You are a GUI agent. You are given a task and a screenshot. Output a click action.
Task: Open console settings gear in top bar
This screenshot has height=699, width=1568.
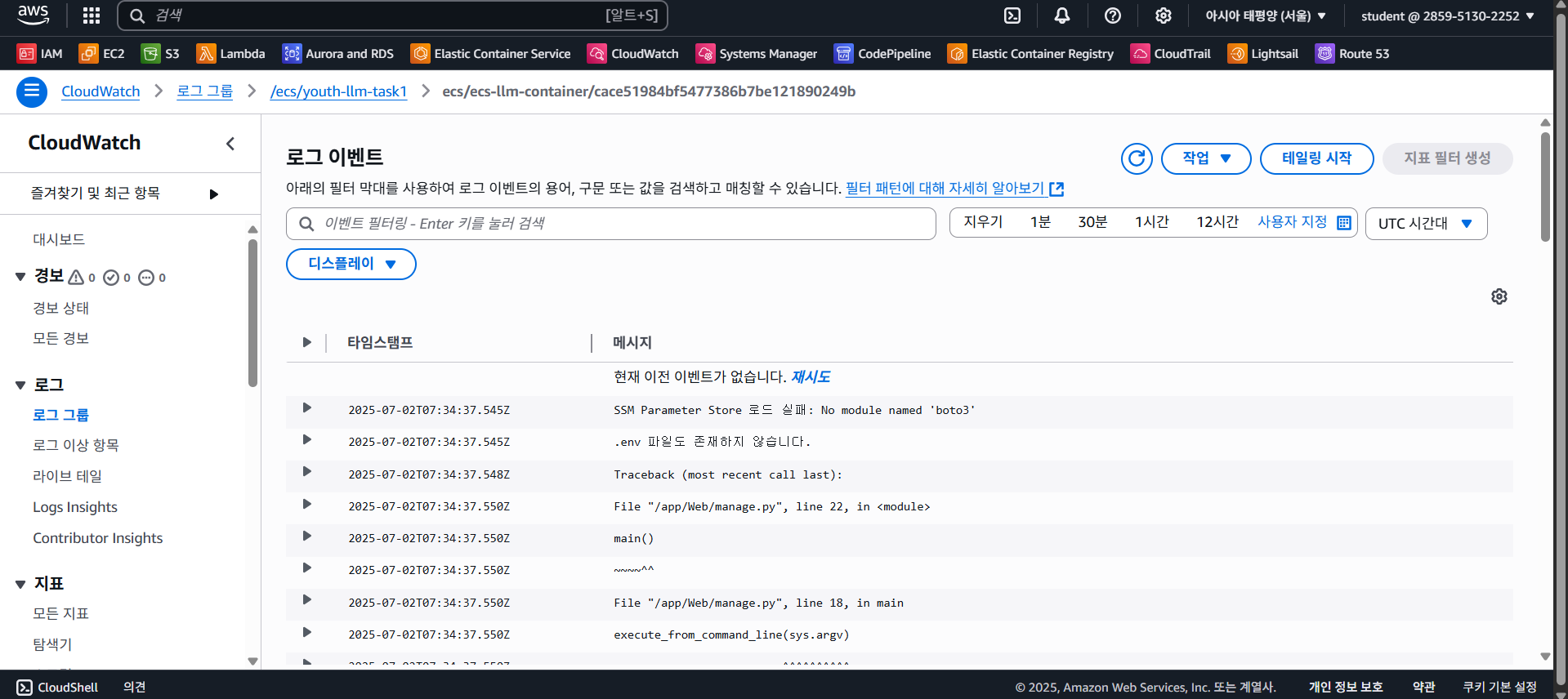tap(1164, 16)
